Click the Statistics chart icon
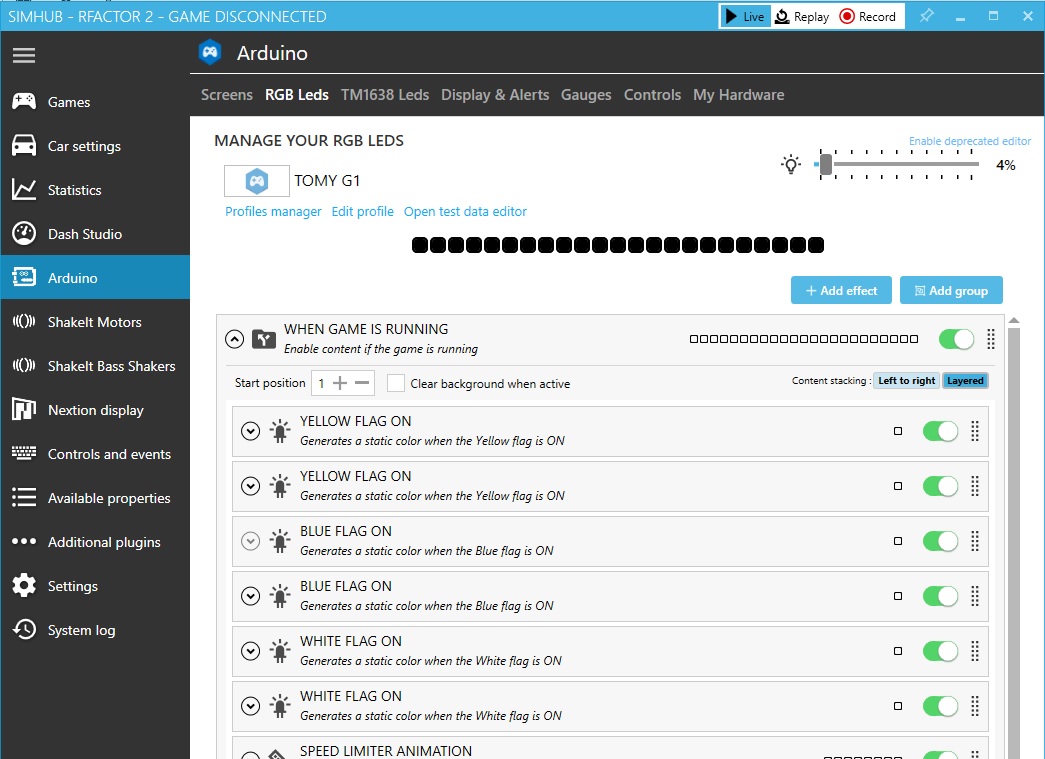This screenshot has height=759, width=1045. click(x=24, y=189)
